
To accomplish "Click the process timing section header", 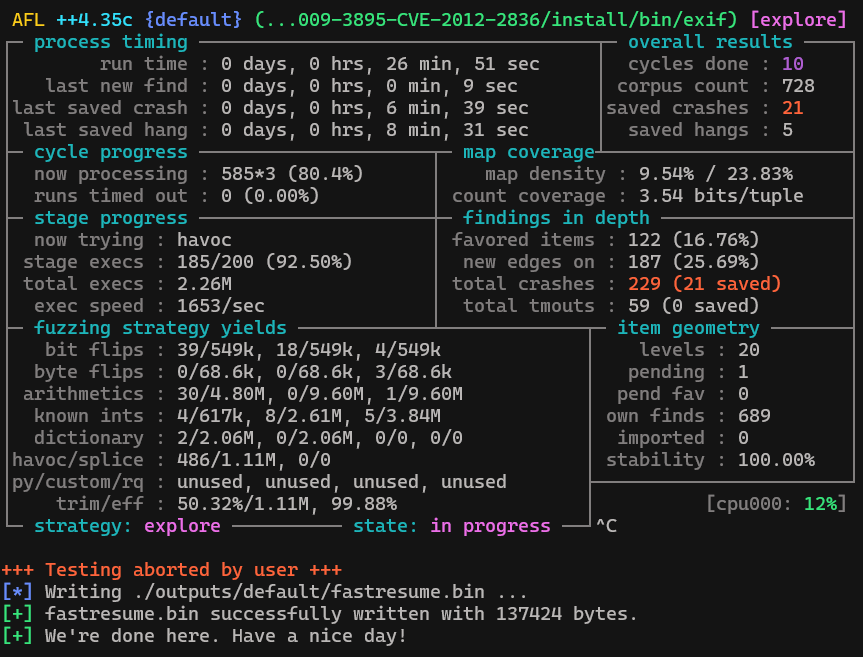I will tap(111, 42).
